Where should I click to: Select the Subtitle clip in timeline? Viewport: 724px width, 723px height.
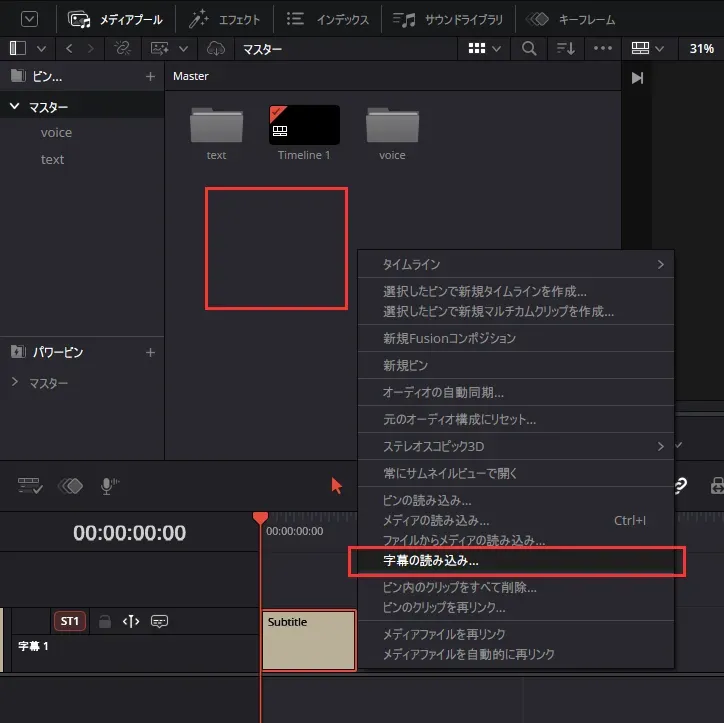(309, 640)
